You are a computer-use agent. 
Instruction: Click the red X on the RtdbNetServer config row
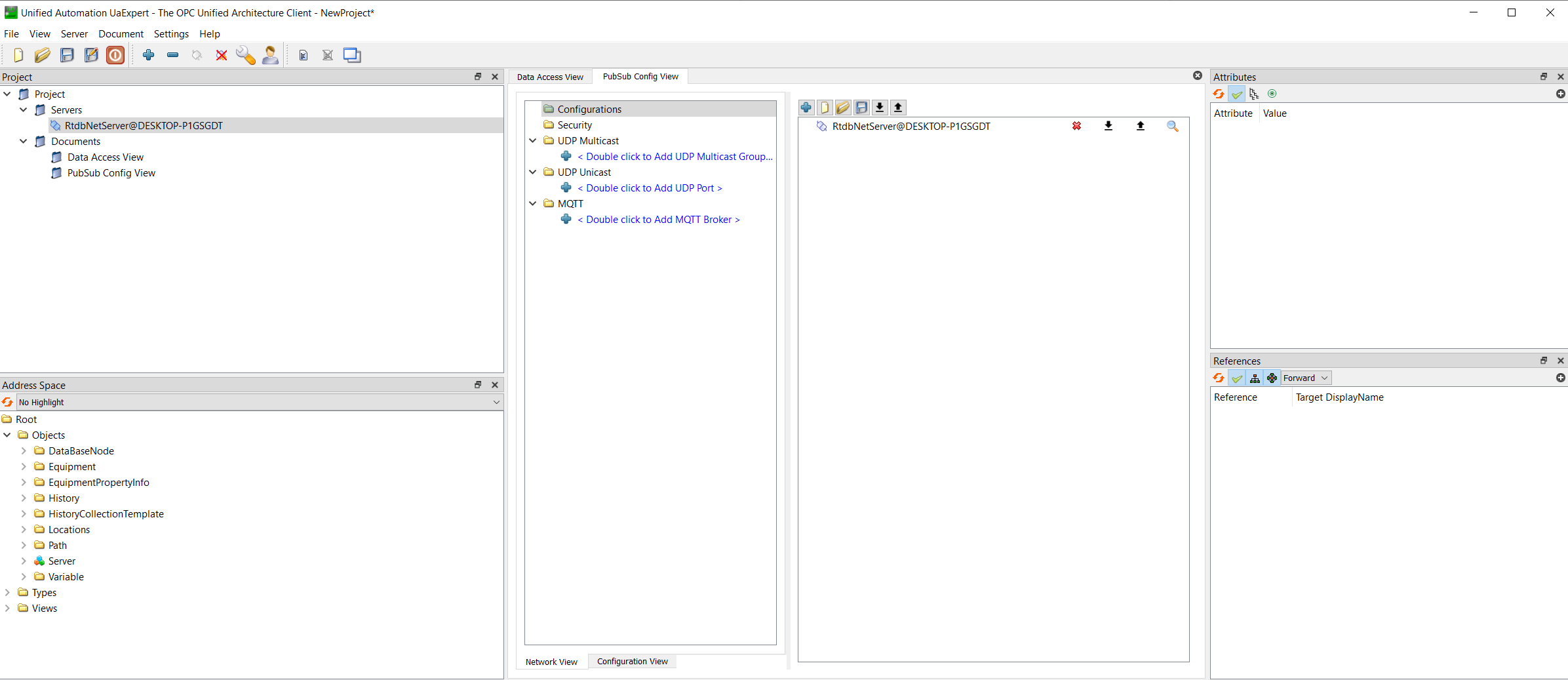click(x=1076, y=126)
